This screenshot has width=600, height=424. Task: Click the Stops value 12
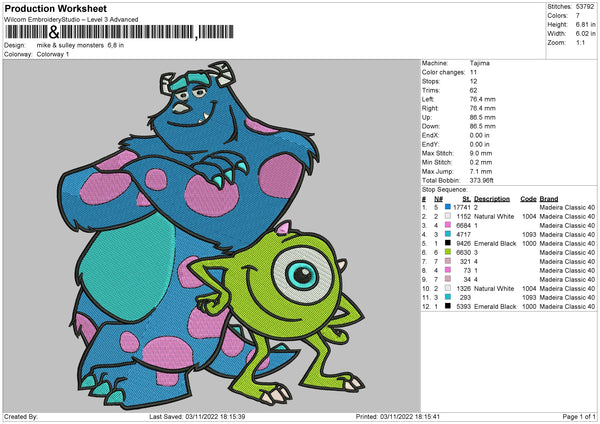[473, 82]
